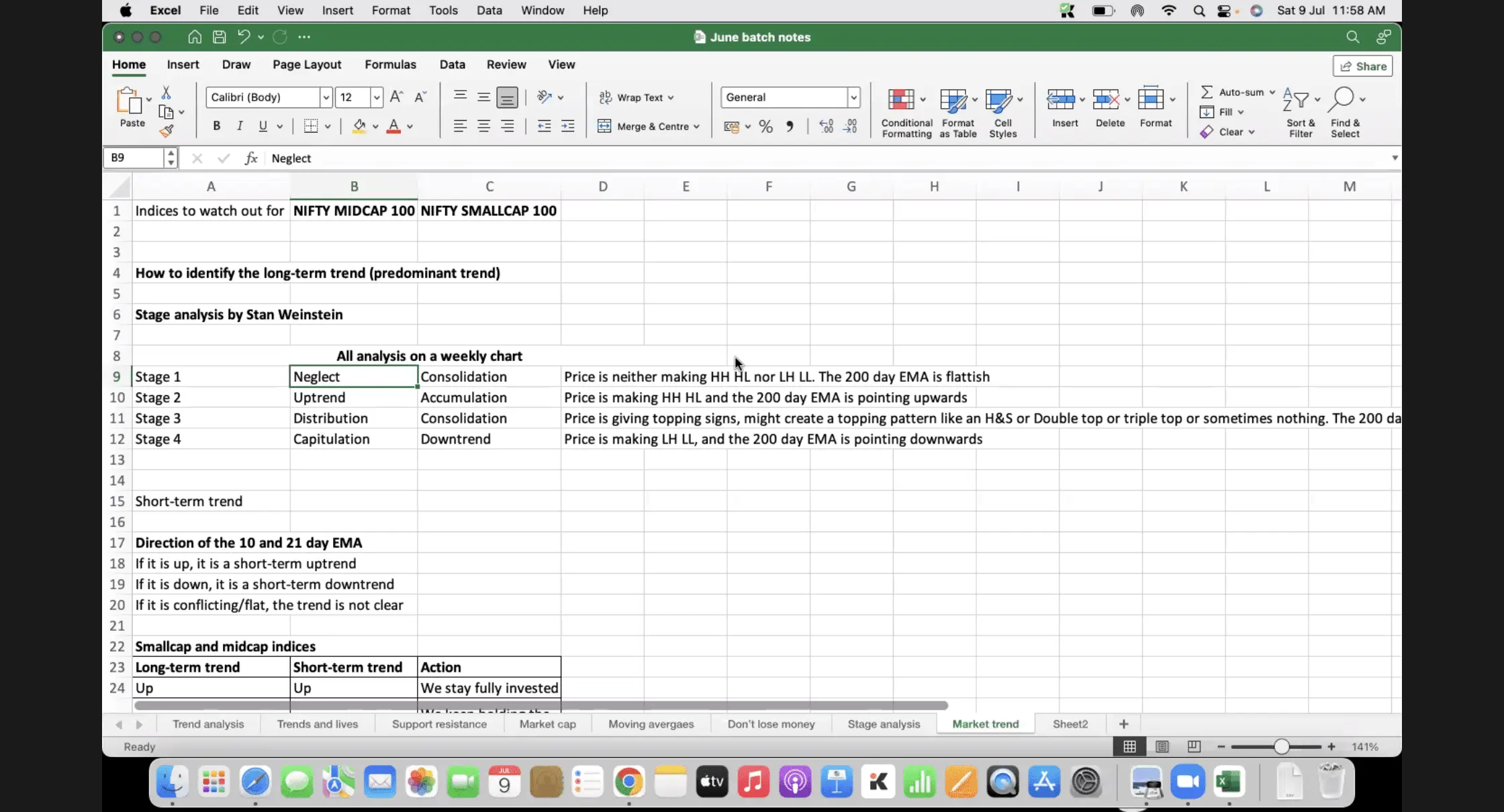
Task: Click the Share button
Action: pyautogui.click(x=1363, y=66)
